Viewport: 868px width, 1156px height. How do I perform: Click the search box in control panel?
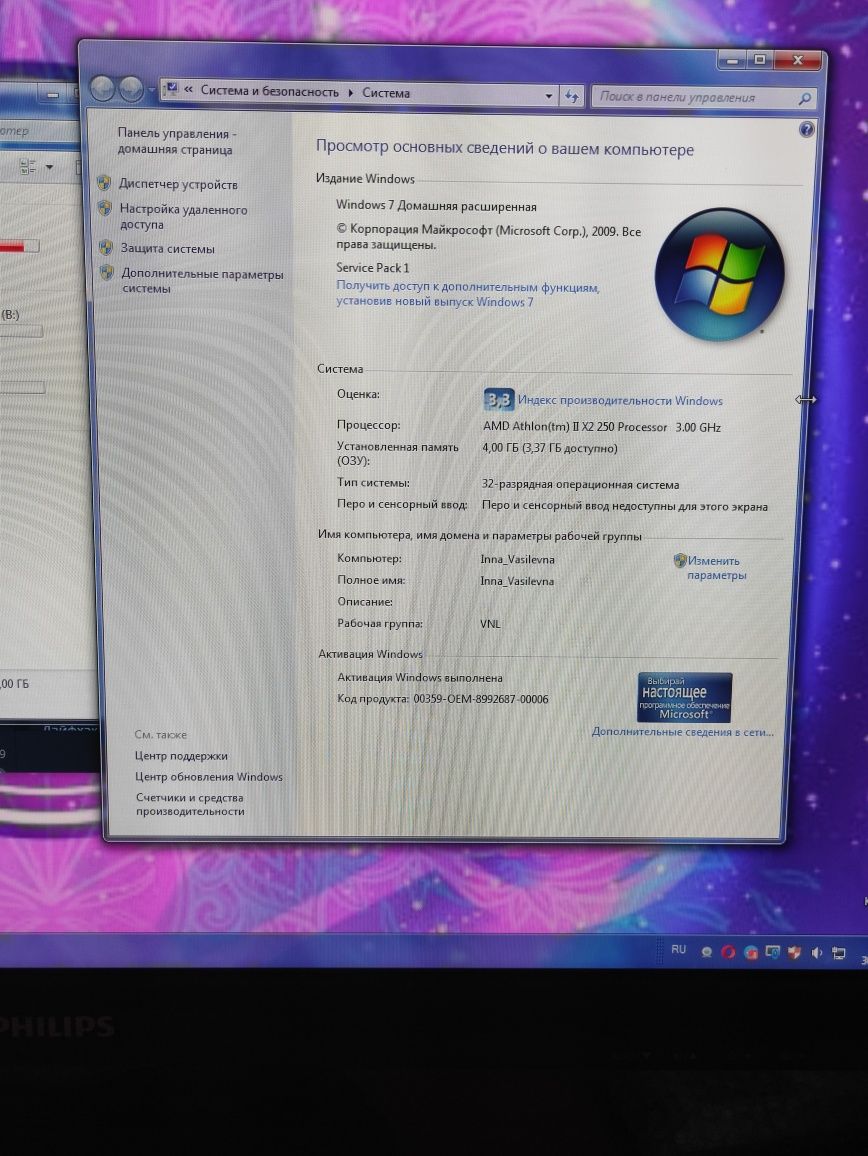click(x=703, y=97)
